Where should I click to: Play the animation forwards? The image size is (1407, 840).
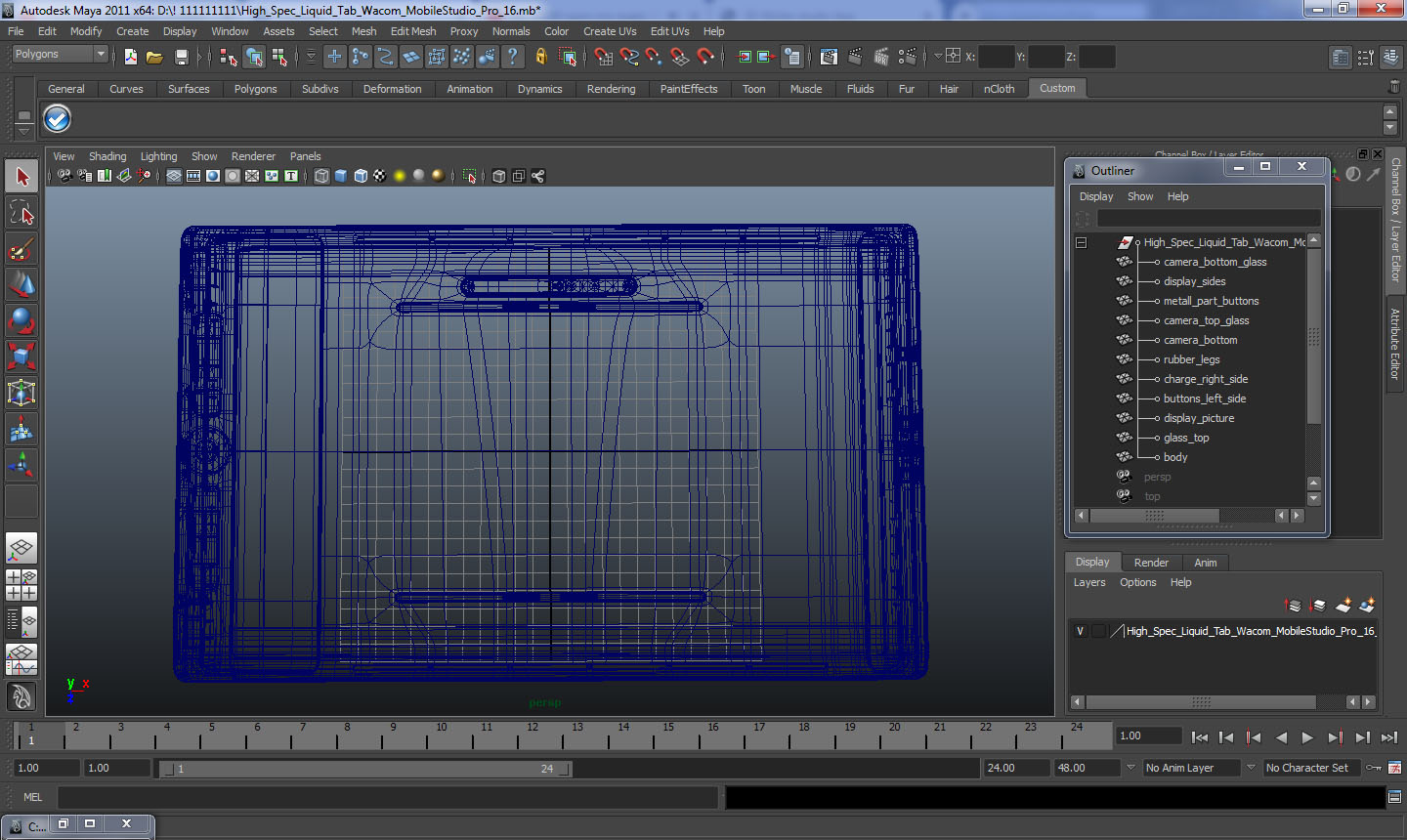click(1307, 738)
